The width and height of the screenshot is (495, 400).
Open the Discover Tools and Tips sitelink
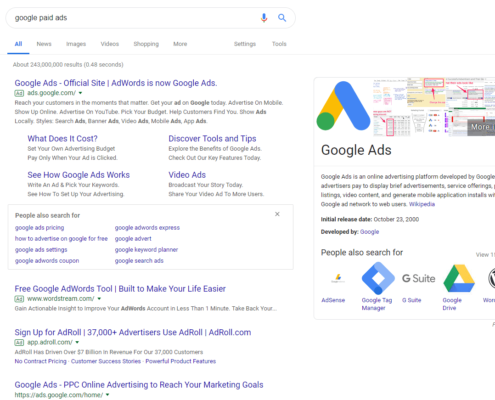coord(212,139)
